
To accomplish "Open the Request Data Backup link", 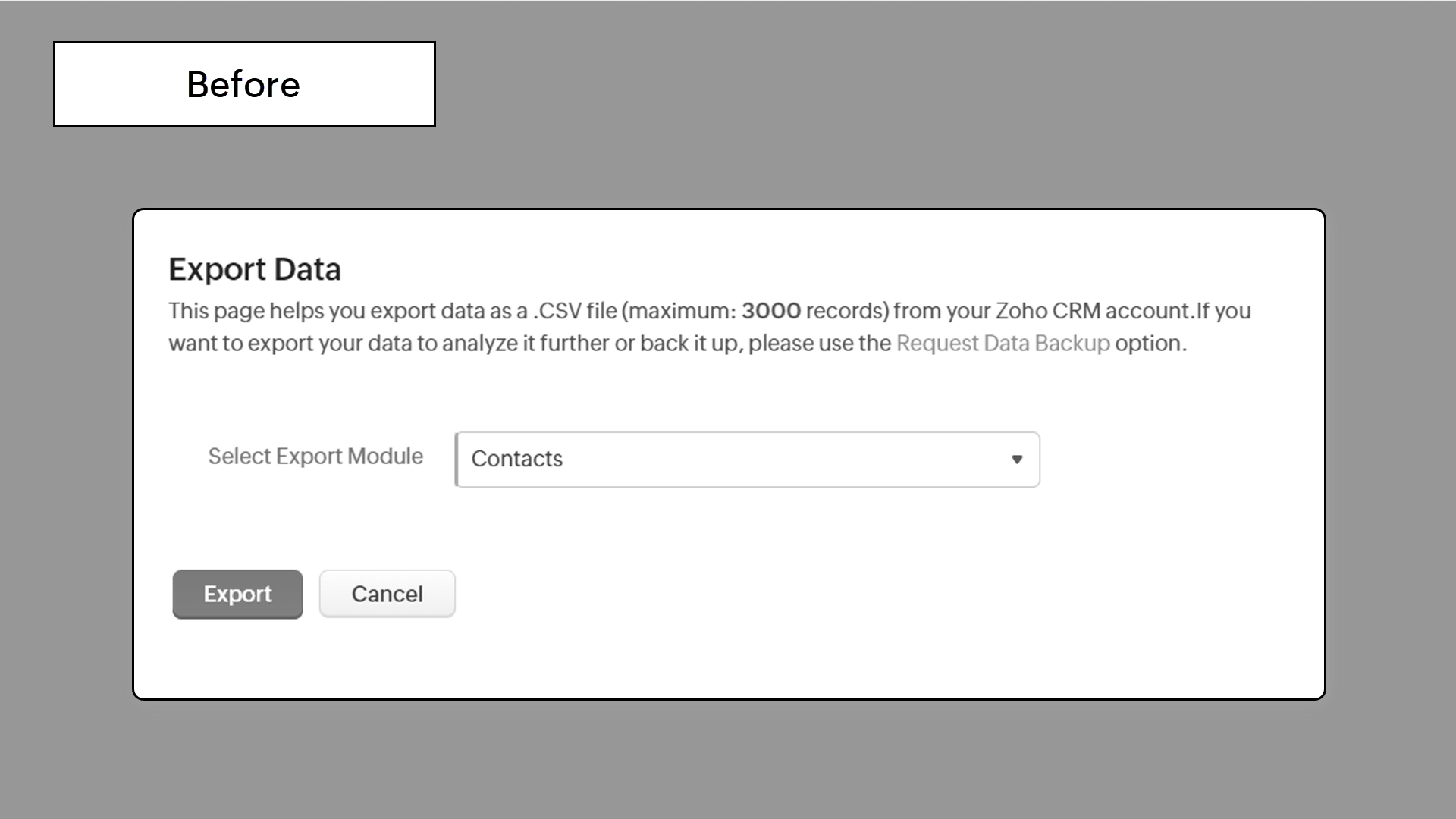I will tap(1003, 344).
